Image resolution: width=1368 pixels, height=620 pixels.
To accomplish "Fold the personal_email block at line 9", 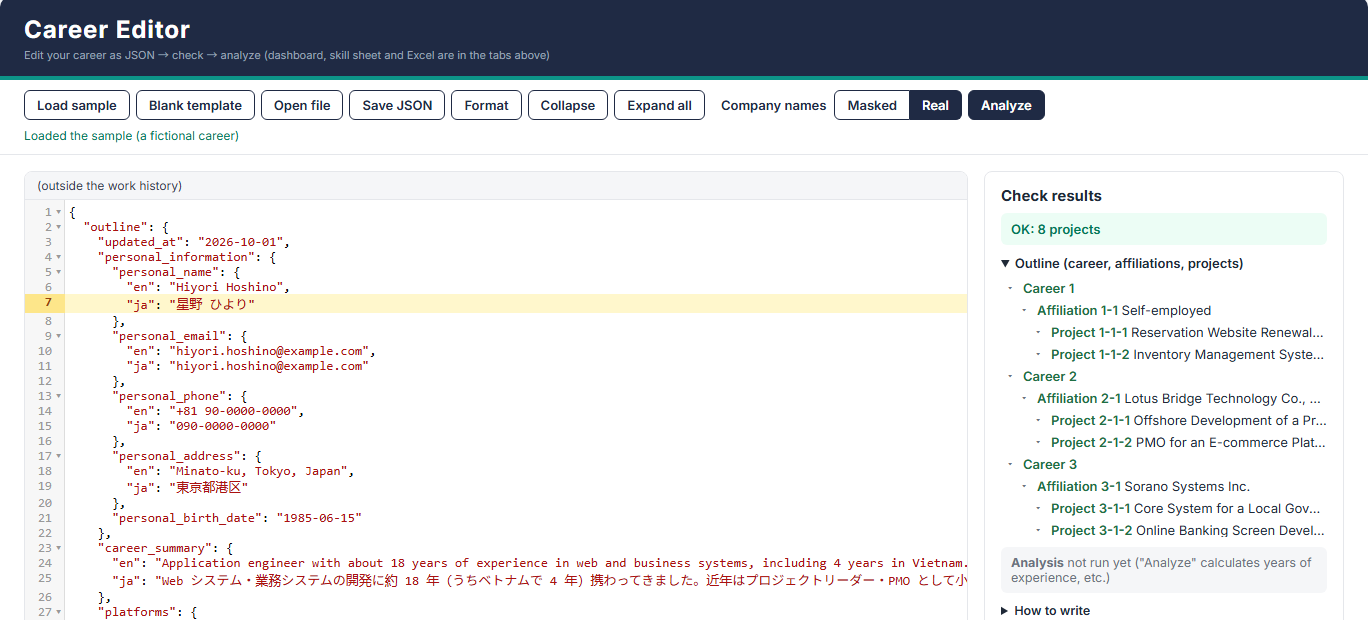I will point(59,336).
